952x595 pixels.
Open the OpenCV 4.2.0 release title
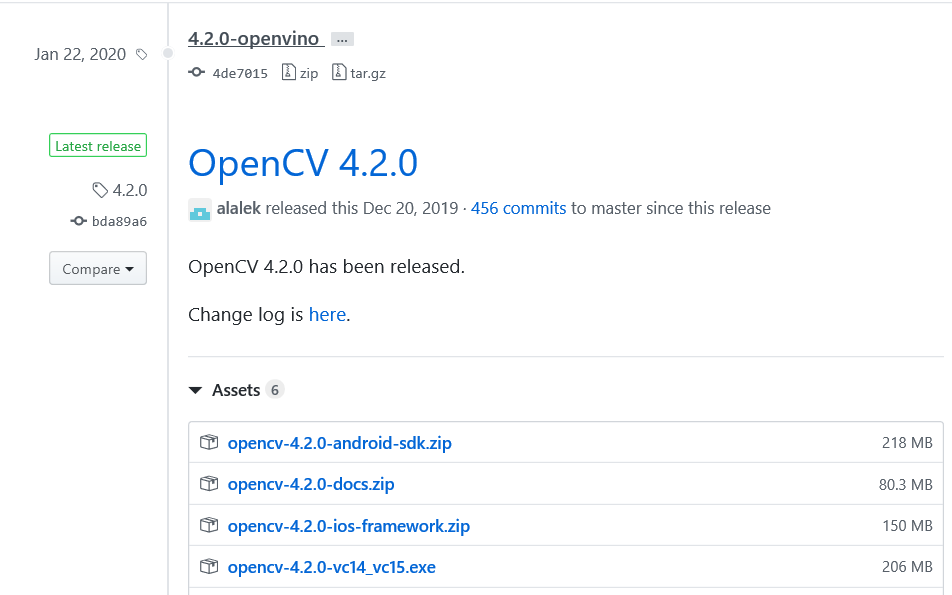(303, 163)
